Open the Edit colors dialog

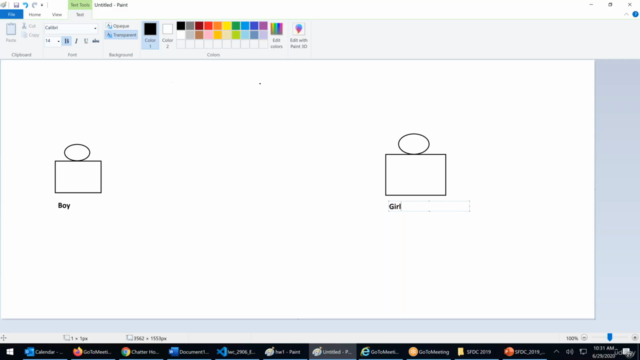point(276,35)
